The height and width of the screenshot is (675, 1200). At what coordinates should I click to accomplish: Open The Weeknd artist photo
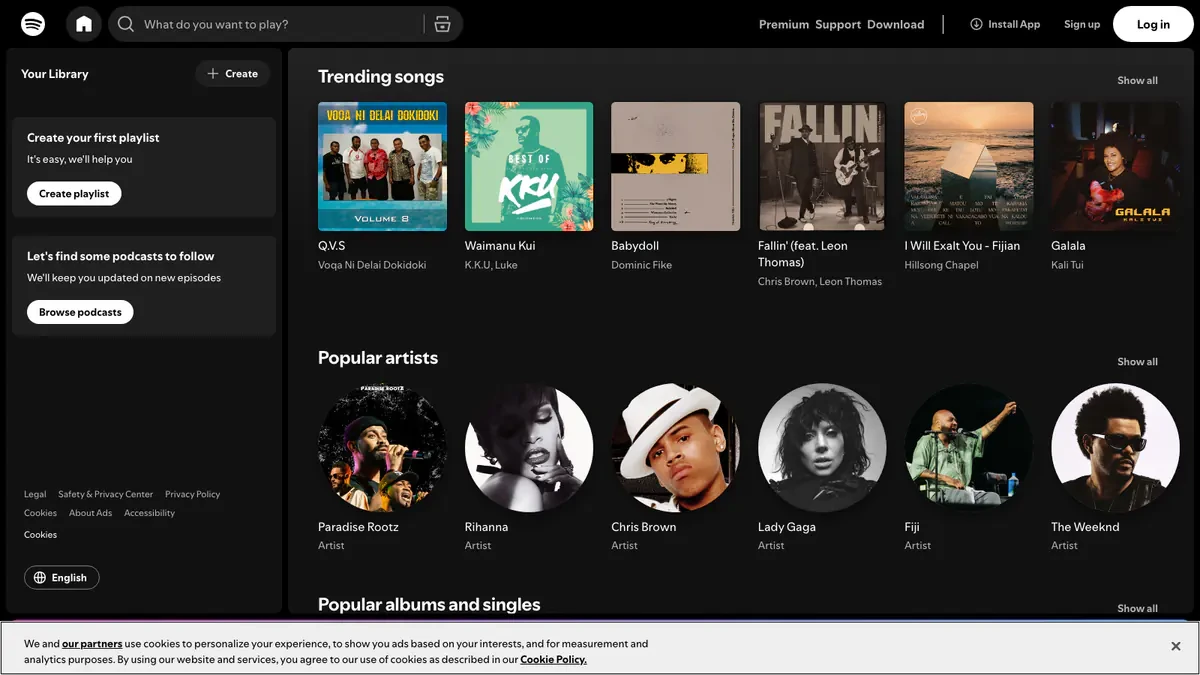(x=1115, y=448)
